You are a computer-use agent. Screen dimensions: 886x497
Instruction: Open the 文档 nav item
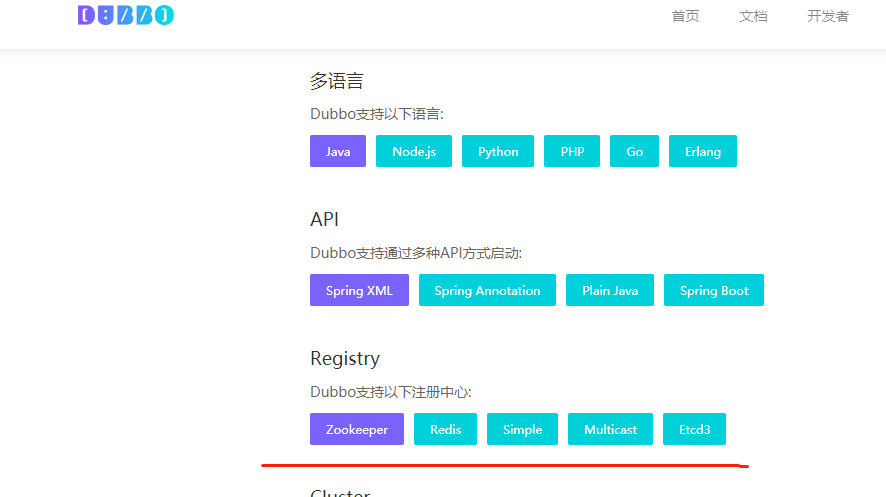click(x=753, y=16)
